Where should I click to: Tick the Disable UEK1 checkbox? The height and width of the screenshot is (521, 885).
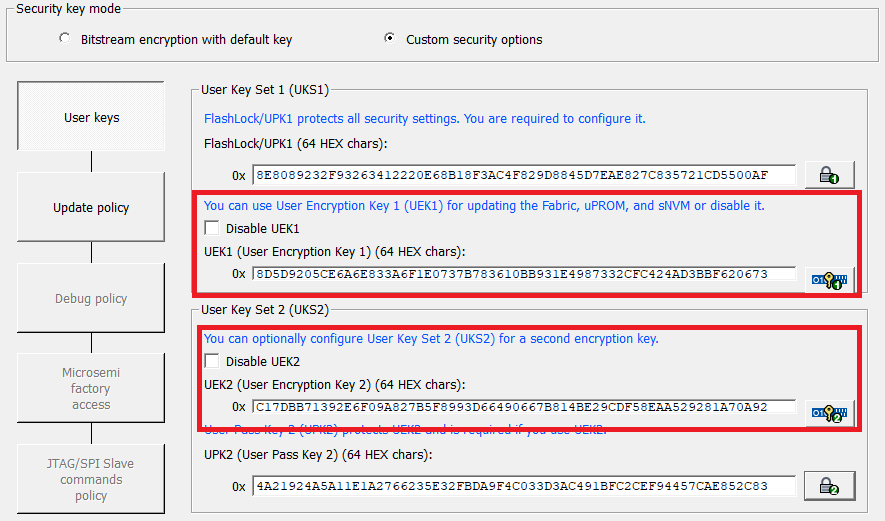click(x=212, y=229)
